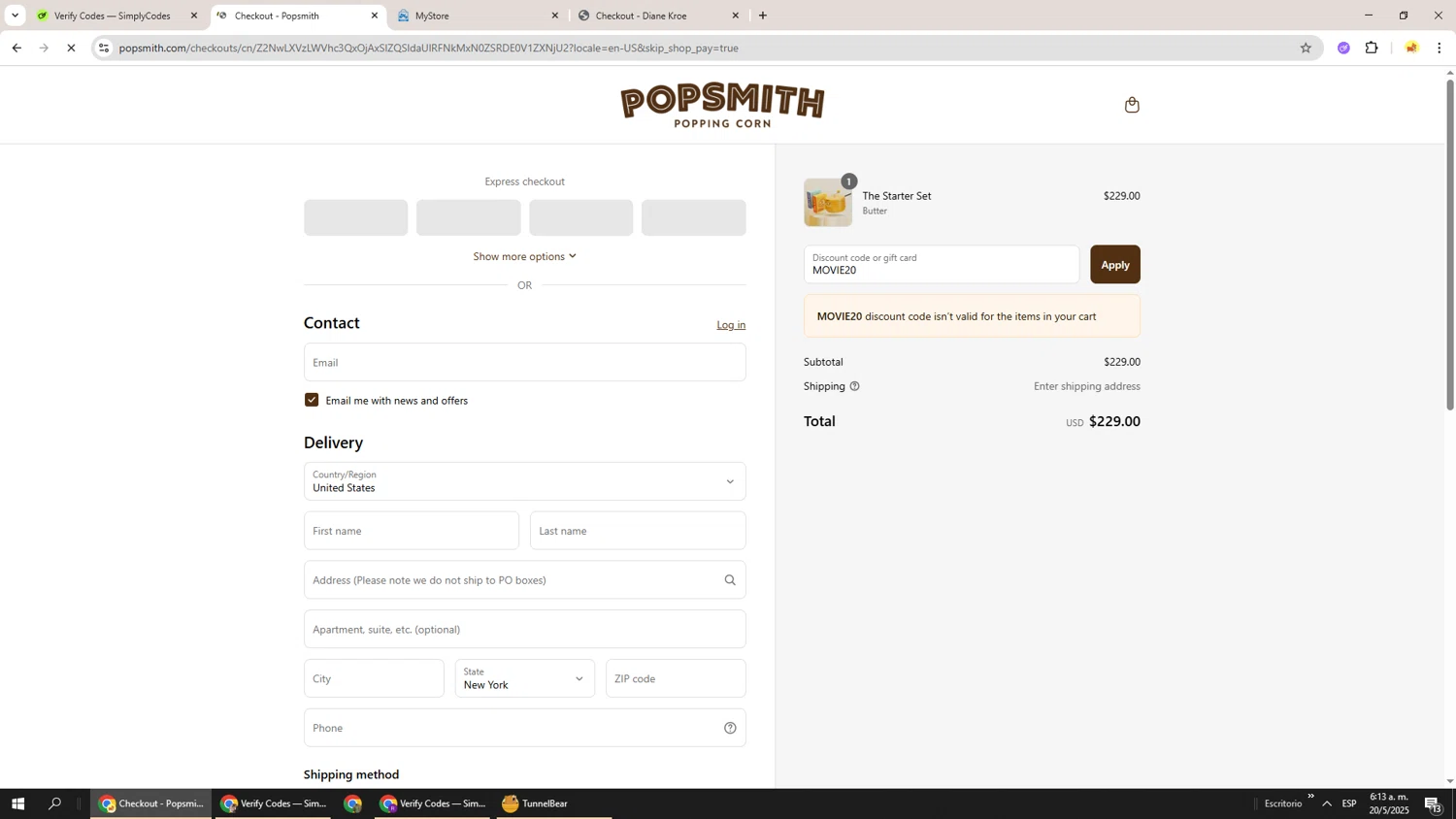Click the City field
1456x819 pixels.
tap(374, 678)
